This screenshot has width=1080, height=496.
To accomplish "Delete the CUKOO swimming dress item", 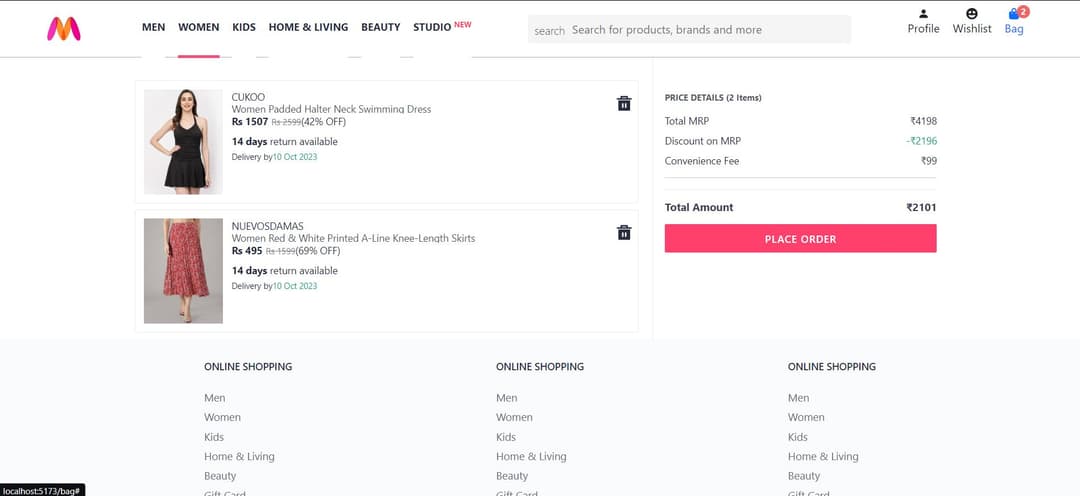I will pos(624,103).
